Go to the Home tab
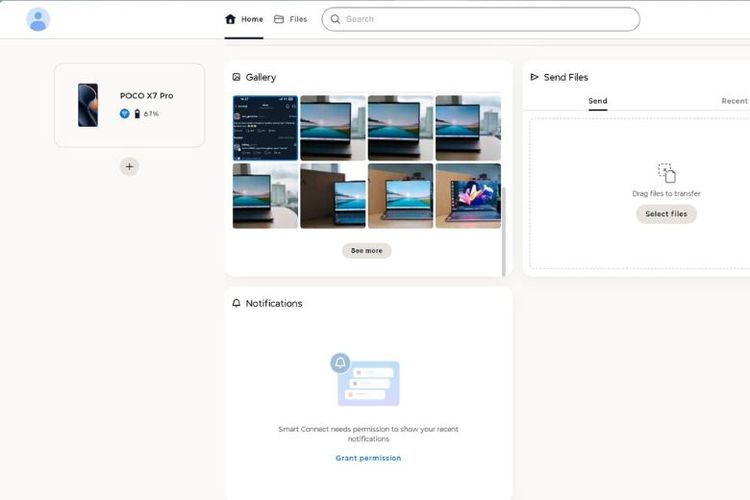 click(244, 19)
